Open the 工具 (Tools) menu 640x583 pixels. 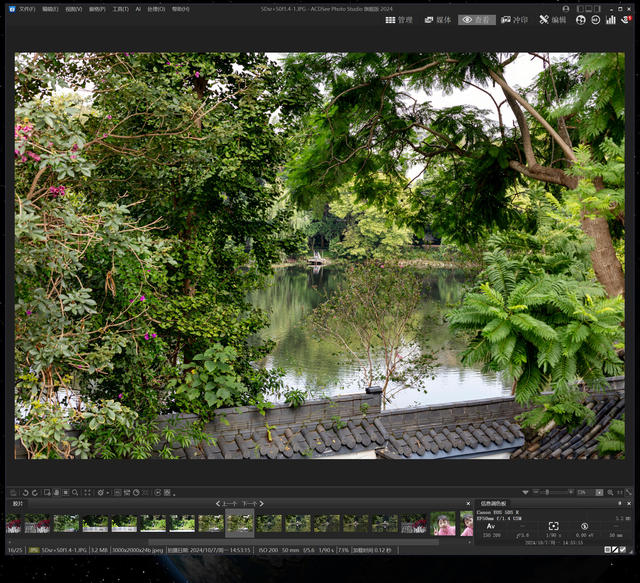point(119,8)
